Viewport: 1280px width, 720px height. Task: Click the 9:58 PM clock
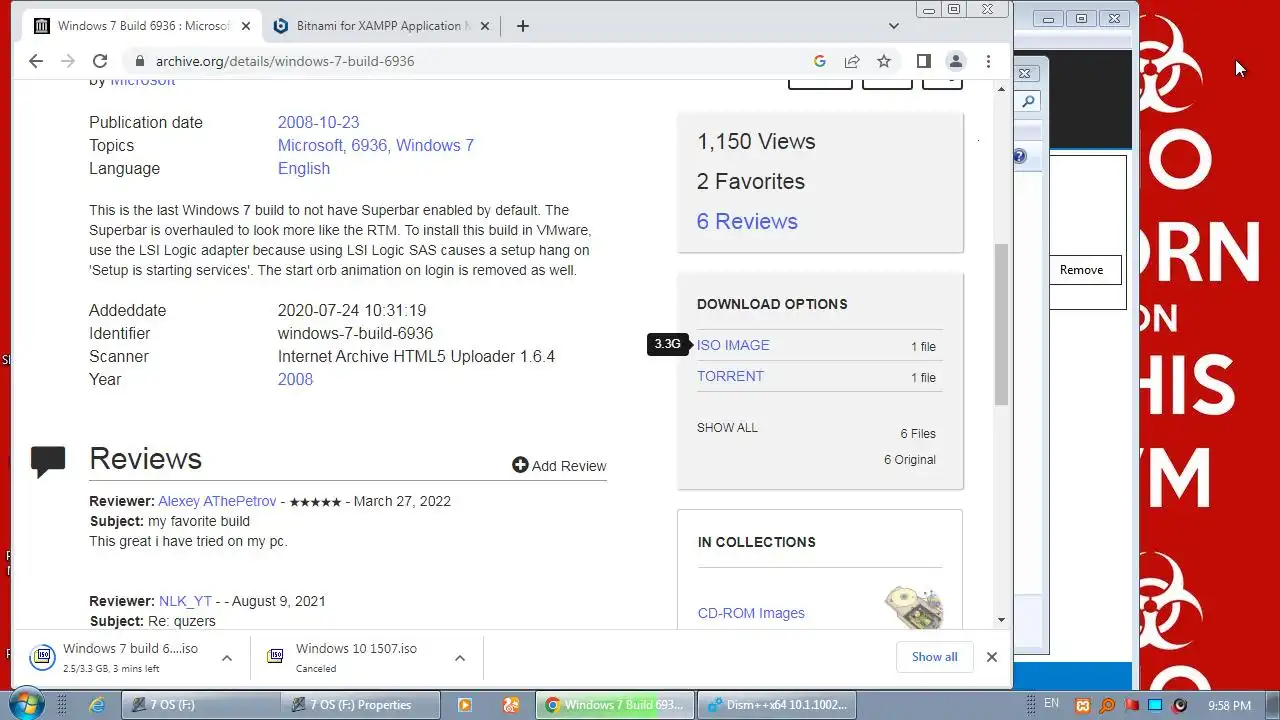point(1229,705)
